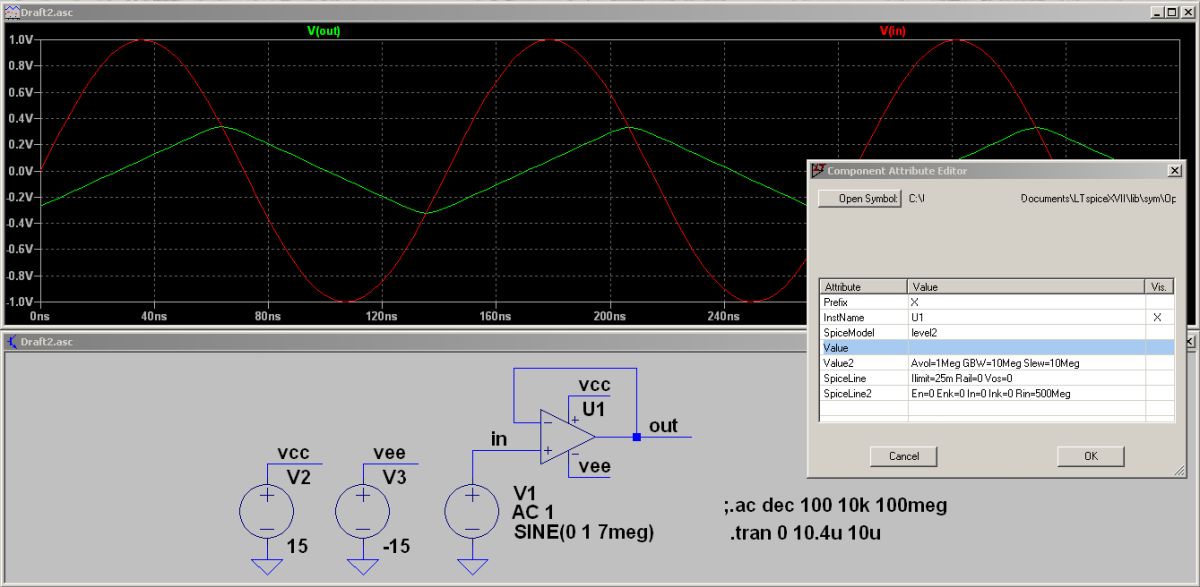1200x587 pixels.
Task: Select voltage source V2 circle symbol
Action: tap(267, 513)
